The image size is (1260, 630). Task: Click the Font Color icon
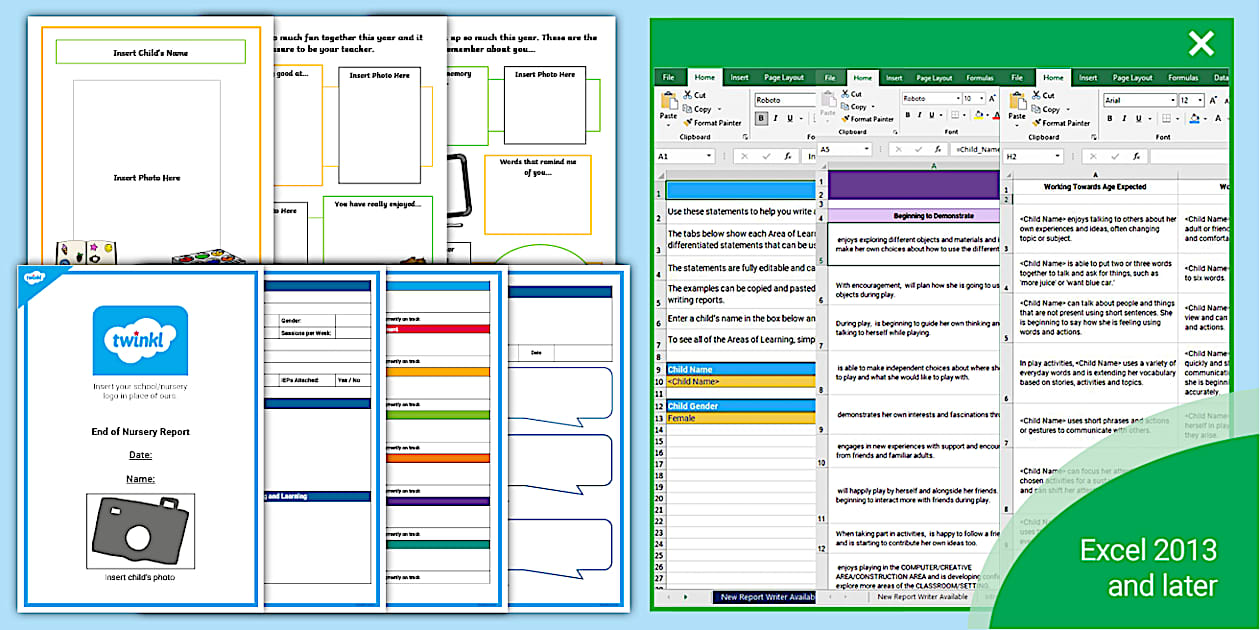click(1218, 118)
